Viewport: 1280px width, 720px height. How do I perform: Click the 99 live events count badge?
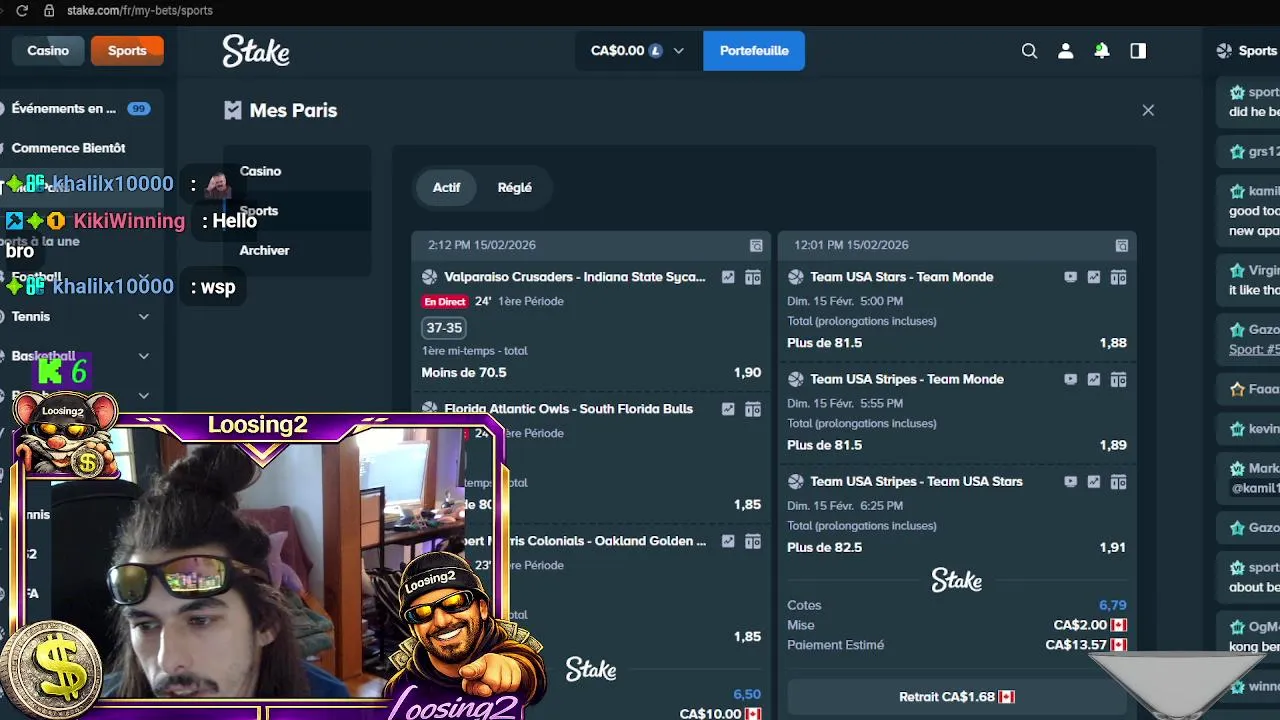tap(138, 108)
